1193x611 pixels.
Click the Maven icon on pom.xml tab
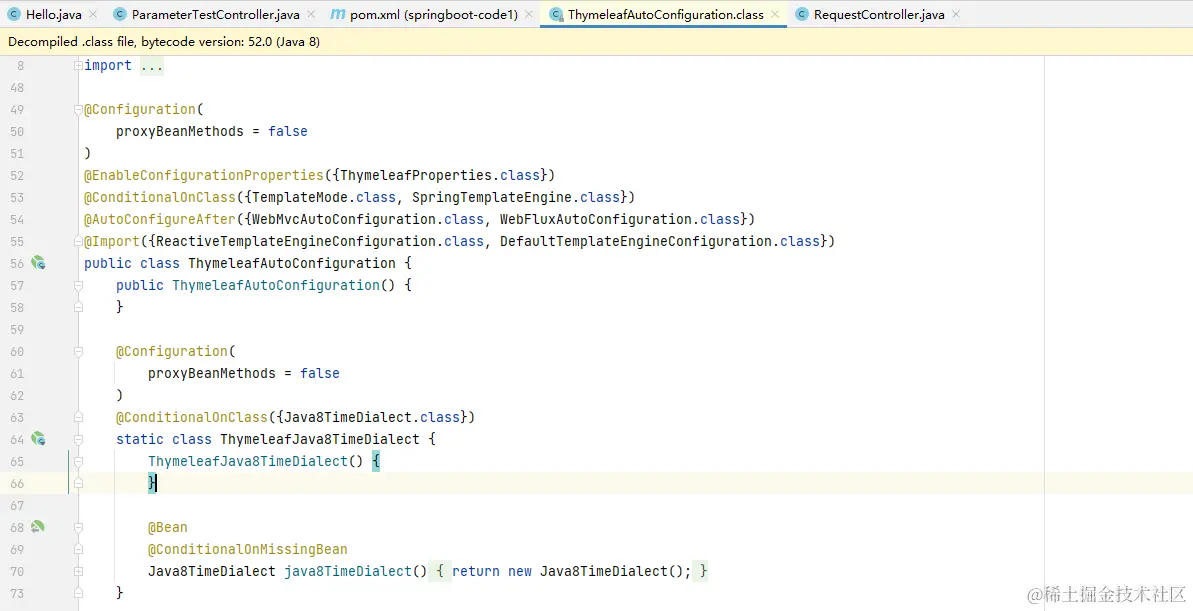(339, 14)
